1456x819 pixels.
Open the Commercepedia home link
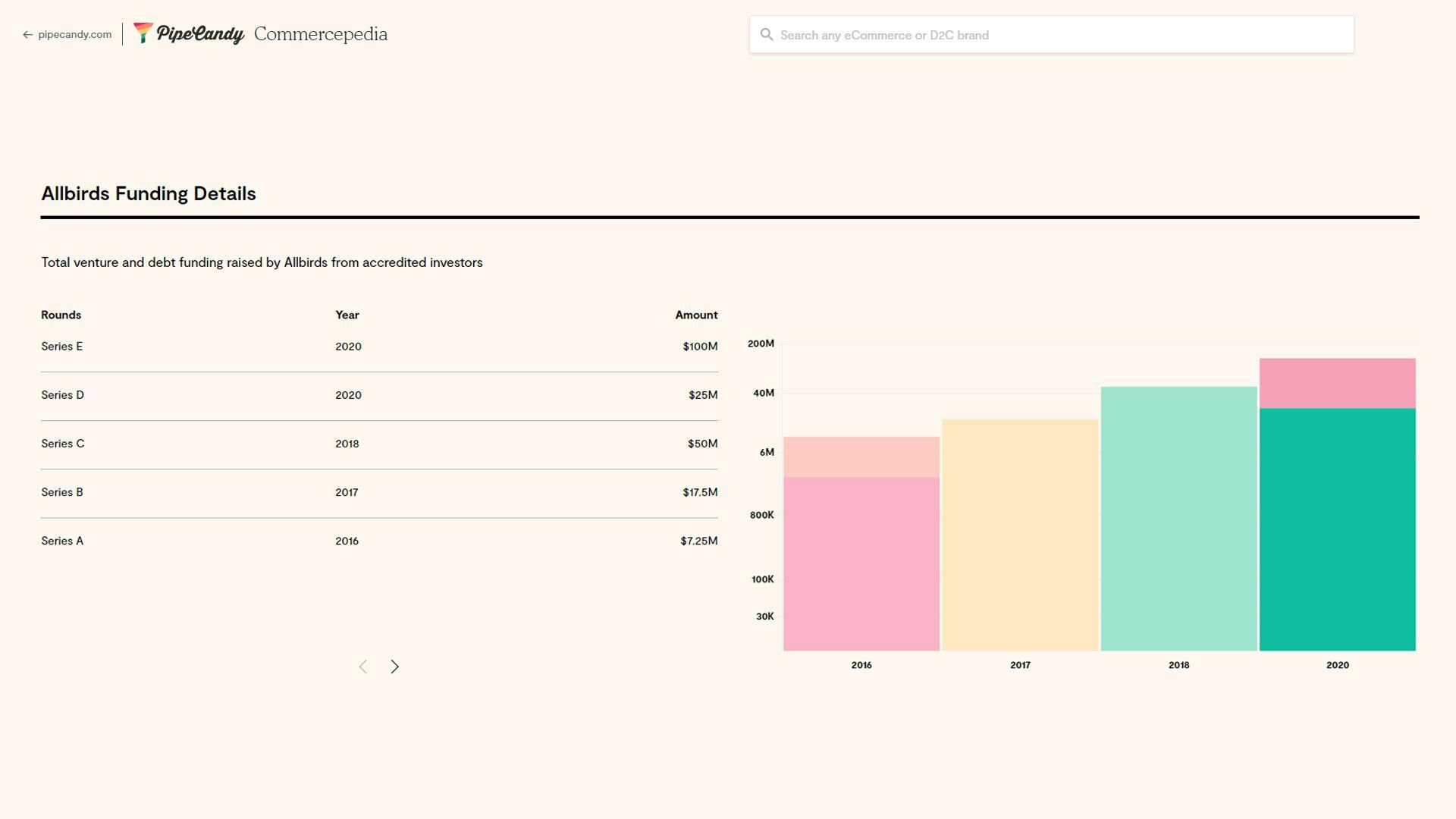pos(321,34)
